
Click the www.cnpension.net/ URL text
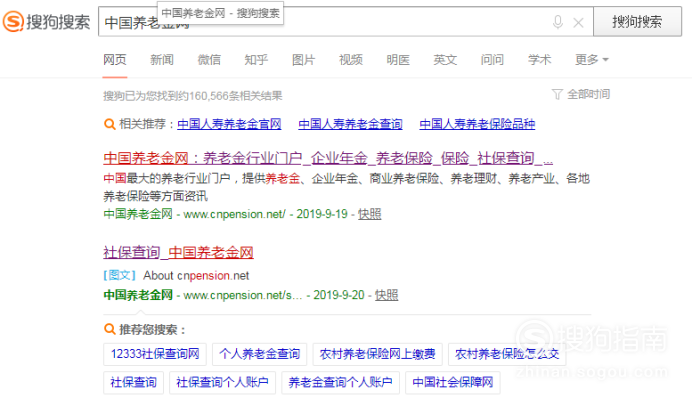point(234,214)
